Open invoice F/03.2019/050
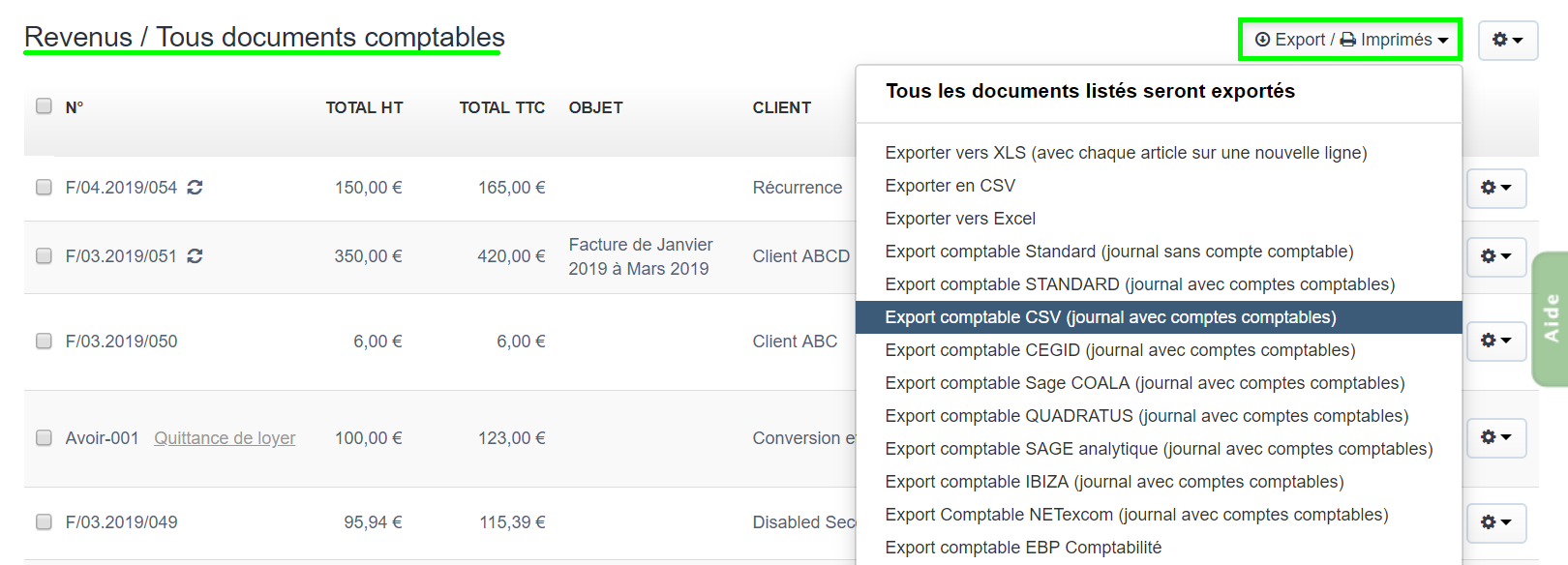 (121, 342)
